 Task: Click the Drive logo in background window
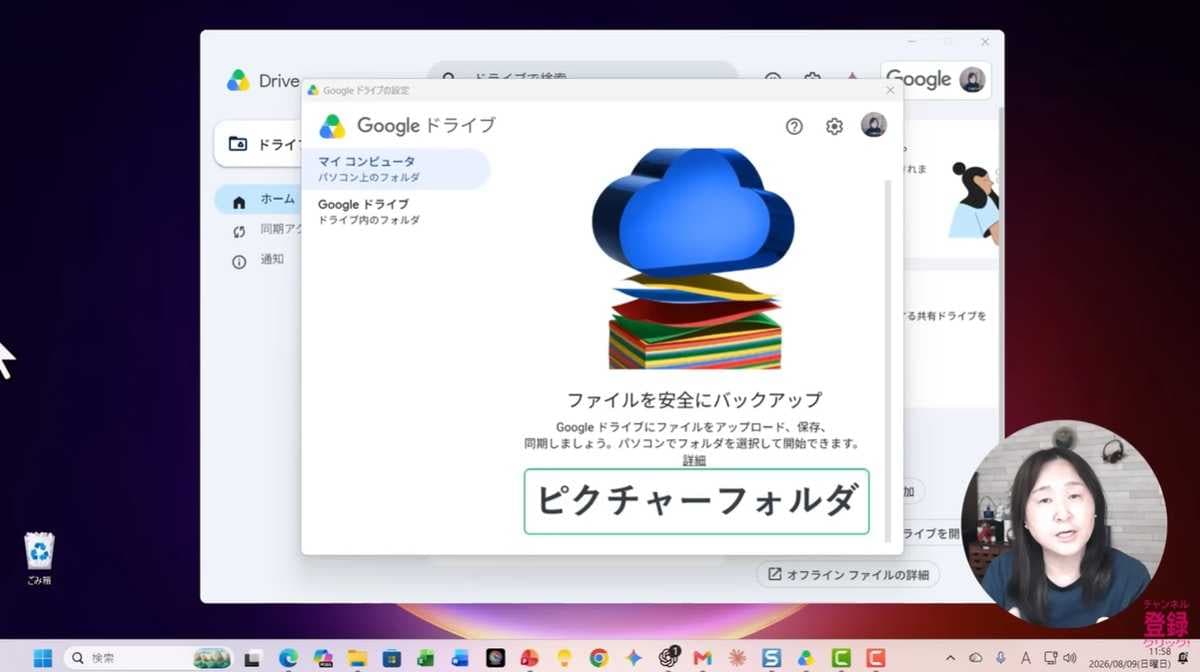click(x=262, y=81)
